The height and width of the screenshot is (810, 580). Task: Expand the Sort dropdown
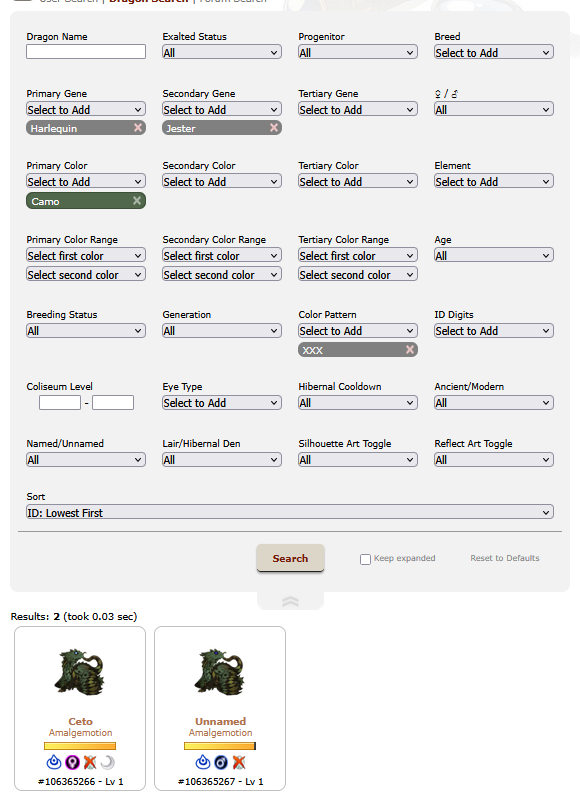pyautogui.click(x=290, y=512)
